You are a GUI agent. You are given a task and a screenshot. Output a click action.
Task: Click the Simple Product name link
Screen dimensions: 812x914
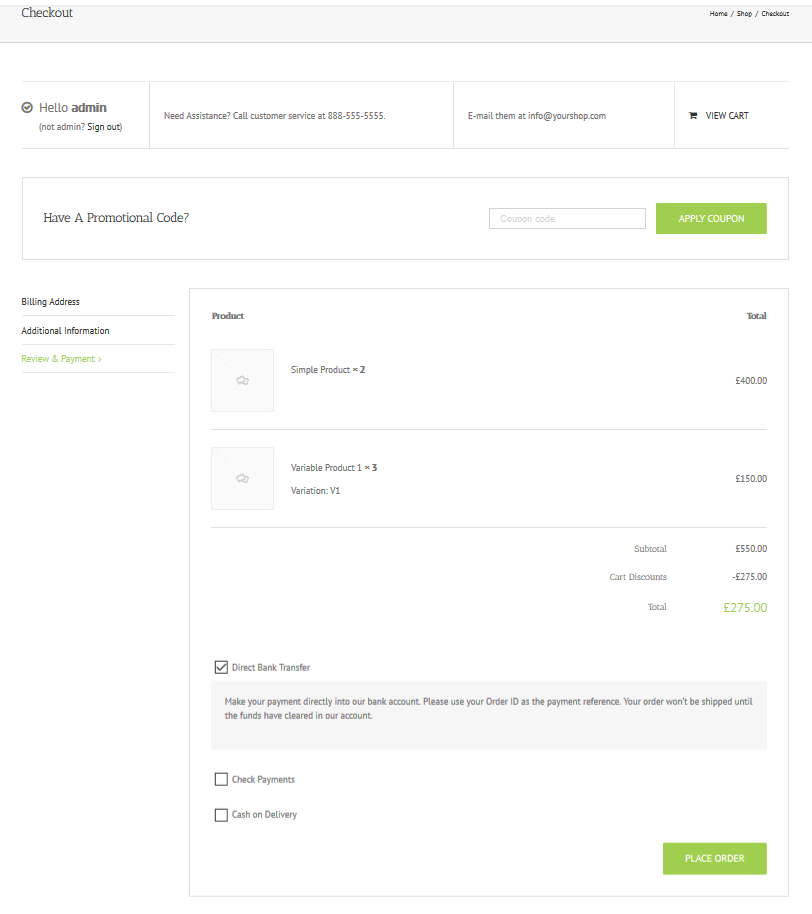[x=320, y=370]
